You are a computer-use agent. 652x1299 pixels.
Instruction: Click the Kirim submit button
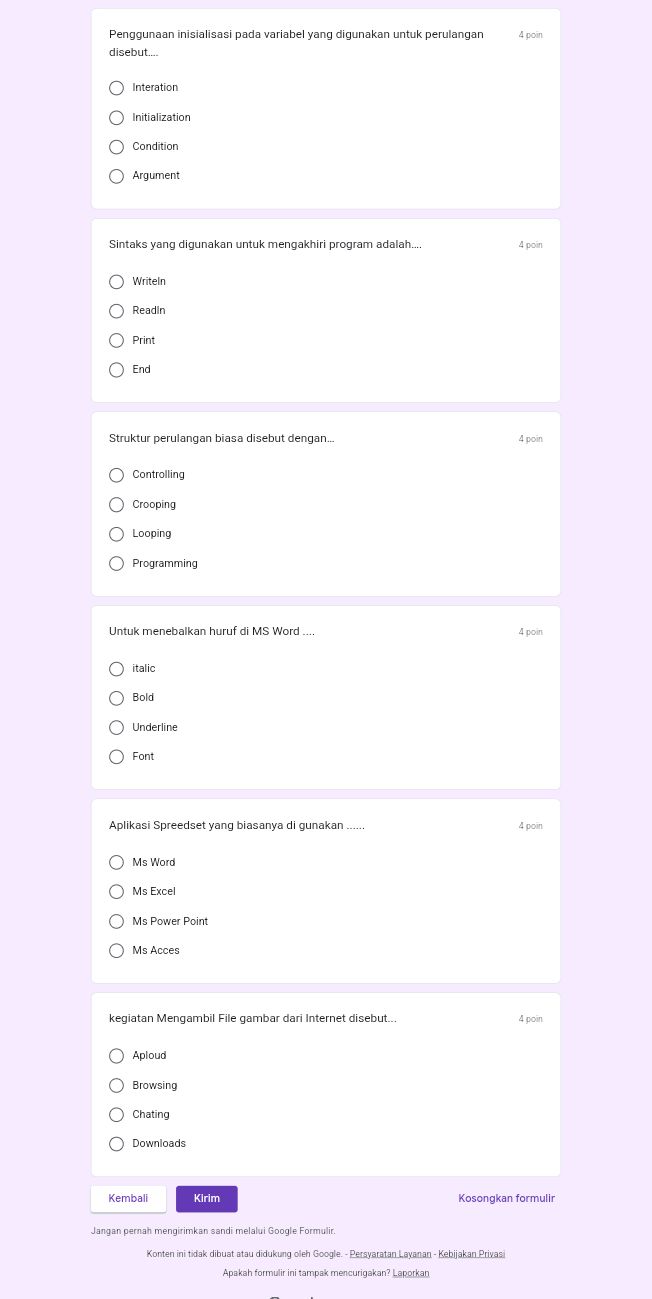click(207, 1199)
